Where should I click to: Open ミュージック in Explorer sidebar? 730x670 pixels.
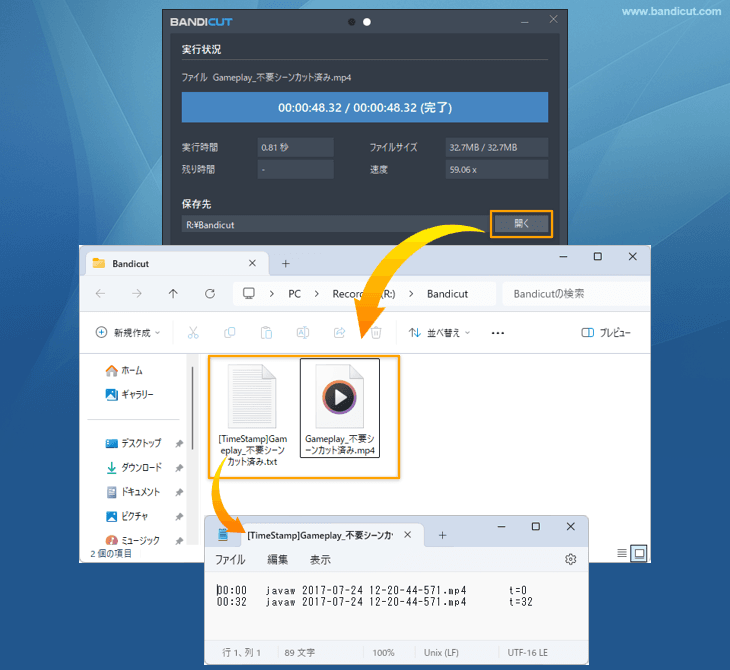tap(132, 540)
